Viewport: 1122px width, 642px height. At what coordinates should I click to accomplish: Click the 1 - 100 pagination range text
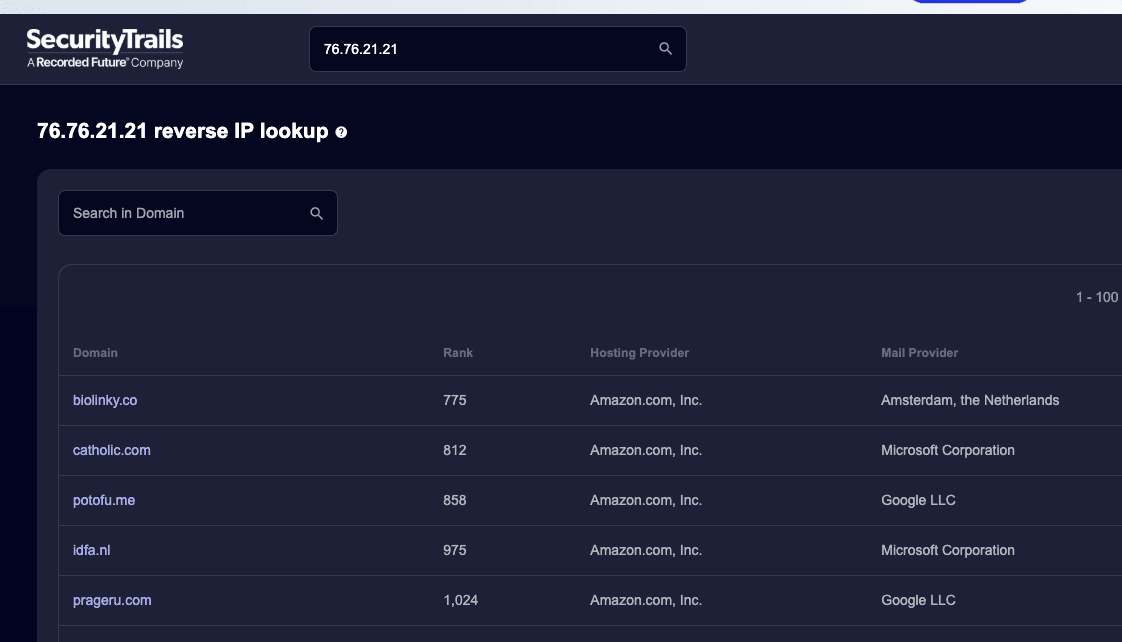click(1096, 297)
